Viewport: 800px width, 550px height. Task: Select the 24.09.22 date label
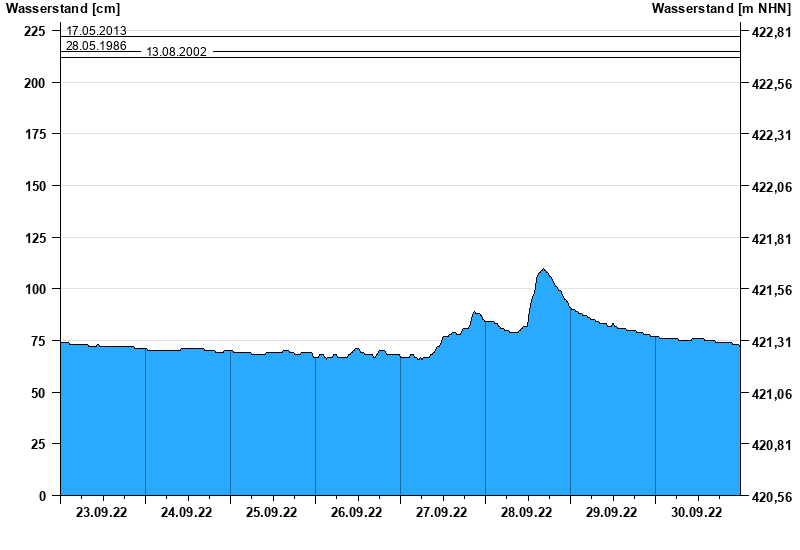[188, 513]
